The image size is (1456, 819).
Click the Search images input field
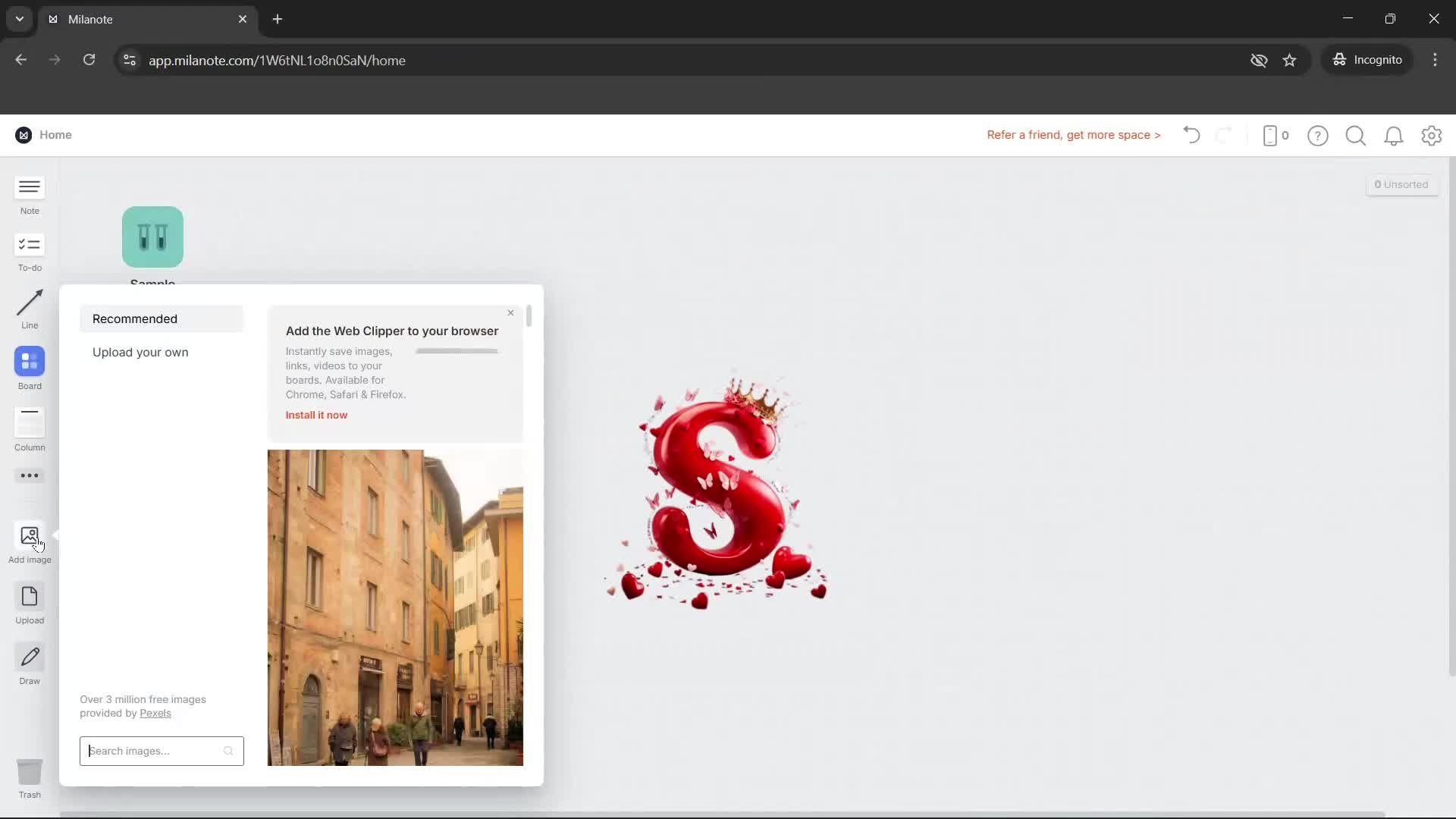152,751
